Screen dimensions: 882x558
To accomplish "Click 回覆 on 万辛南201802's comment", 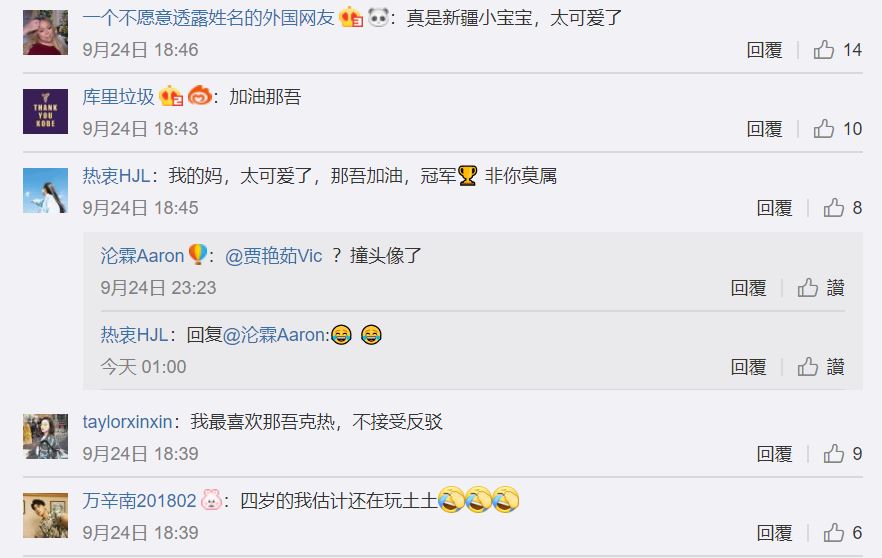I will click(x=775, y=533).
